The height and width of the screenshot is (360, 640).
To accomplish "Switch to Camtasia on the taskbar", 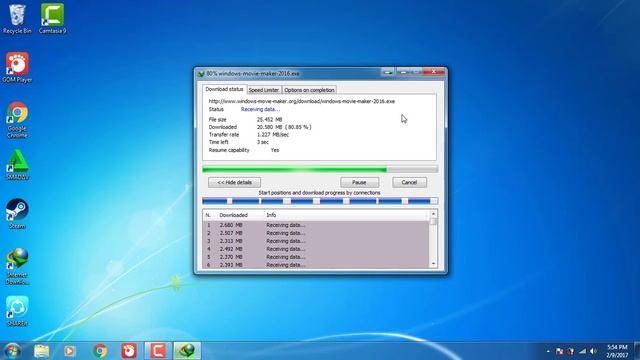I will 158,351.
